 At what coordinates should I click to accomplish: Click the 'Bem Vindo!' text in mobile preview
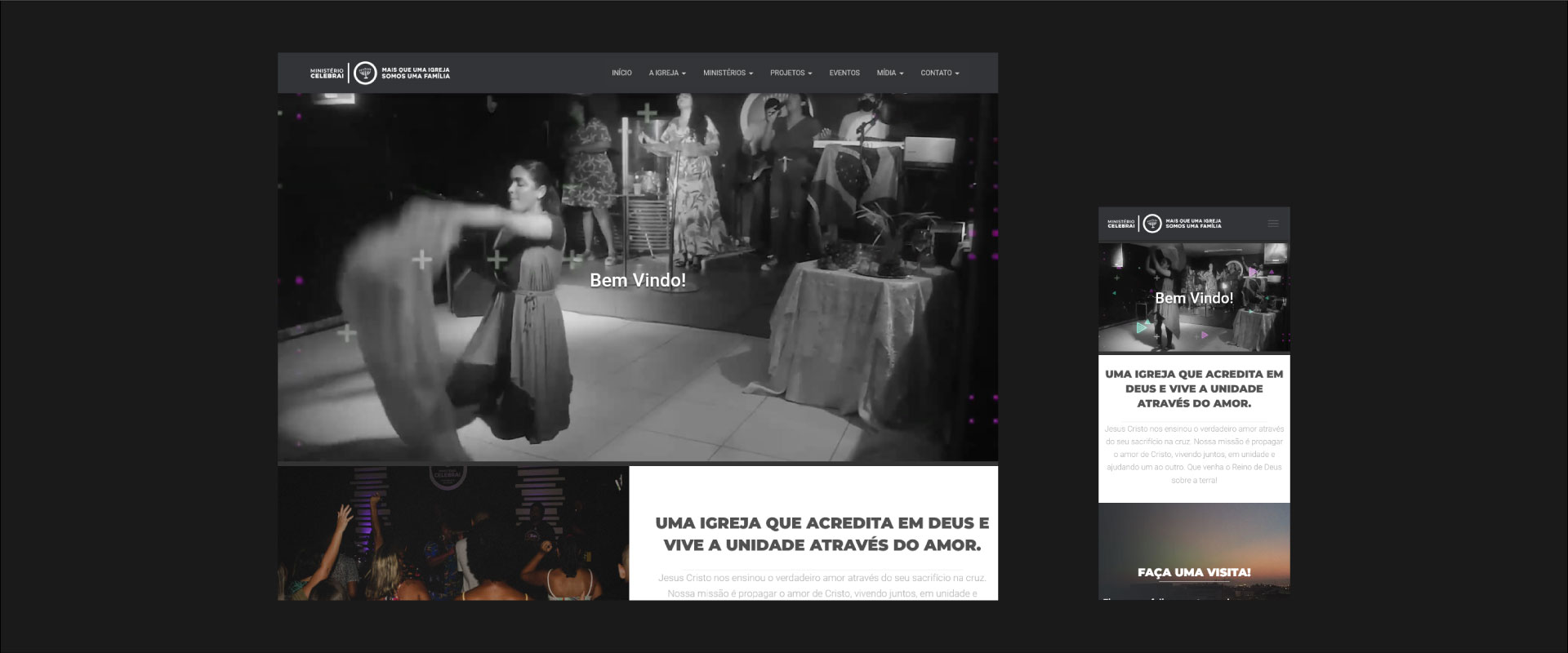[x=1194, y=299]
